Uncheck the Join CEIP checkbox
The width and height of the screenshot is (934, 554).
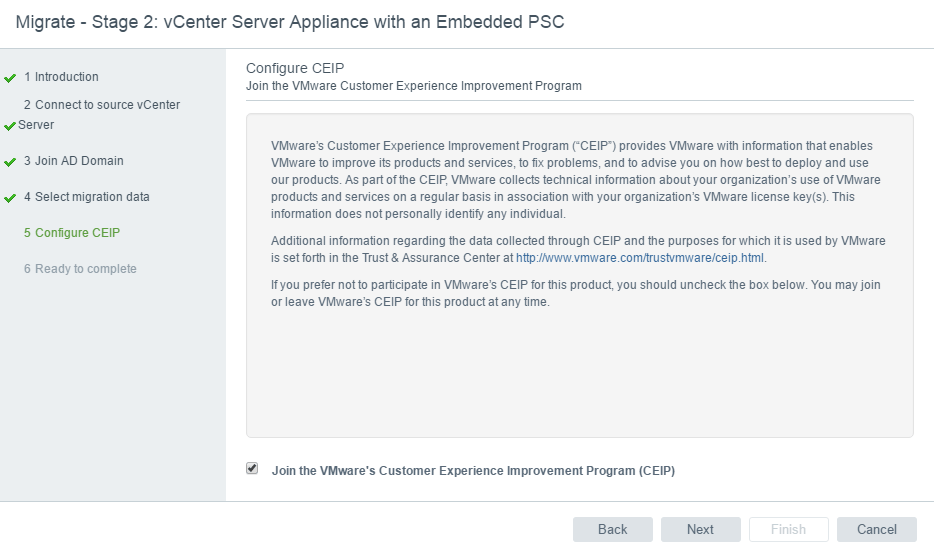pyautogui.click(x=252, y=468)
